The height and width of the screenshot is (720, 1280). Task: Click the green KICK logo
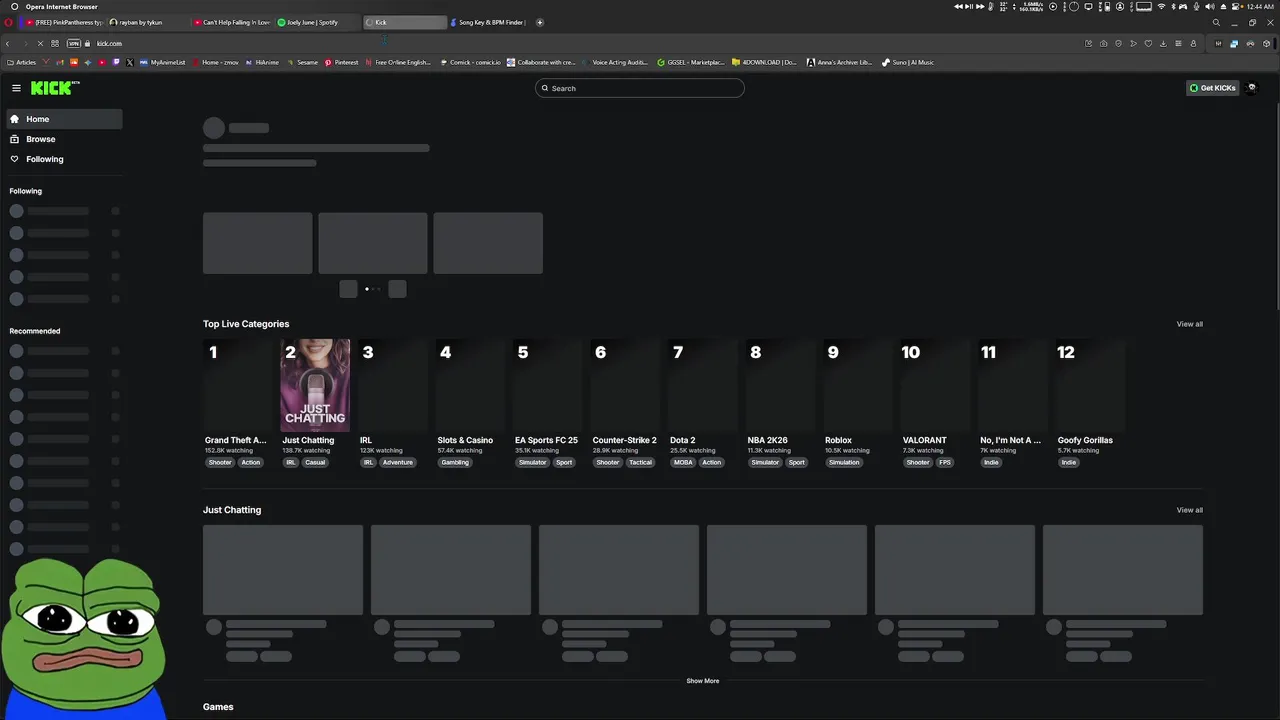click(55, 88)
